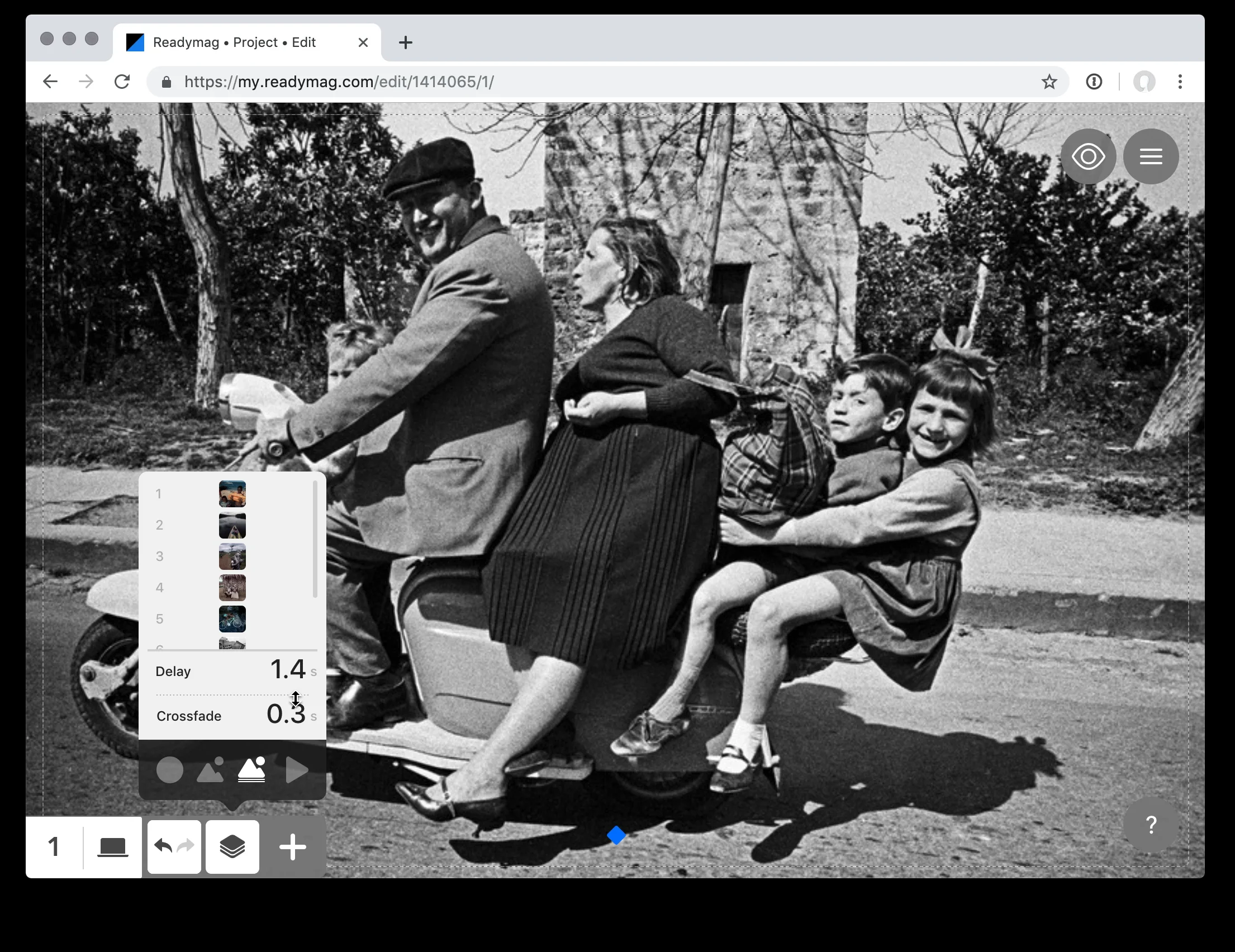Open the preview eye button
This screenshot has height=952, width=1235.
(1088, 156)
